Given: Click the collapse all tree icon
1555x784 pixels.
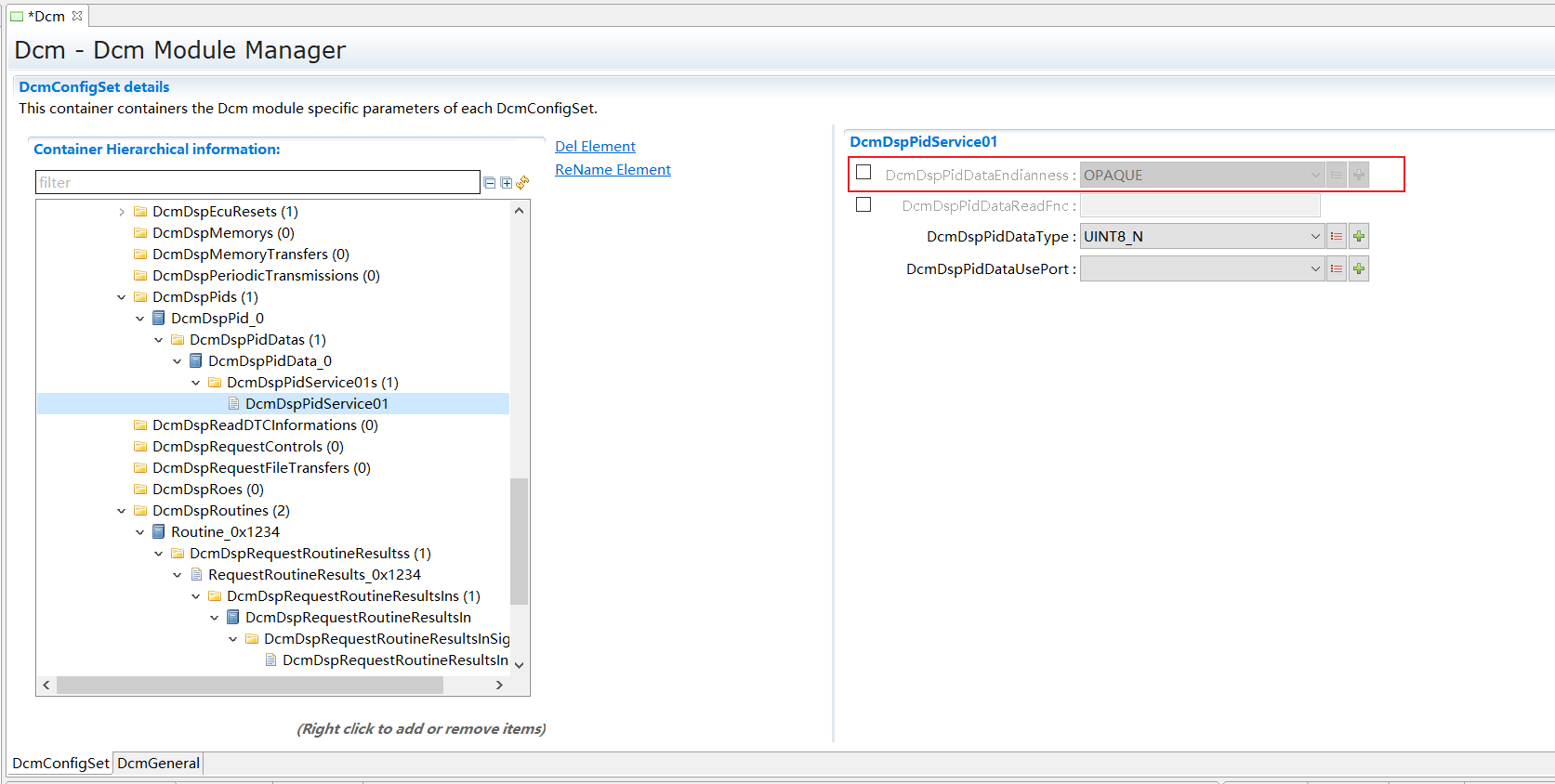Looking at the screenshot, I should tap(490, 183).
